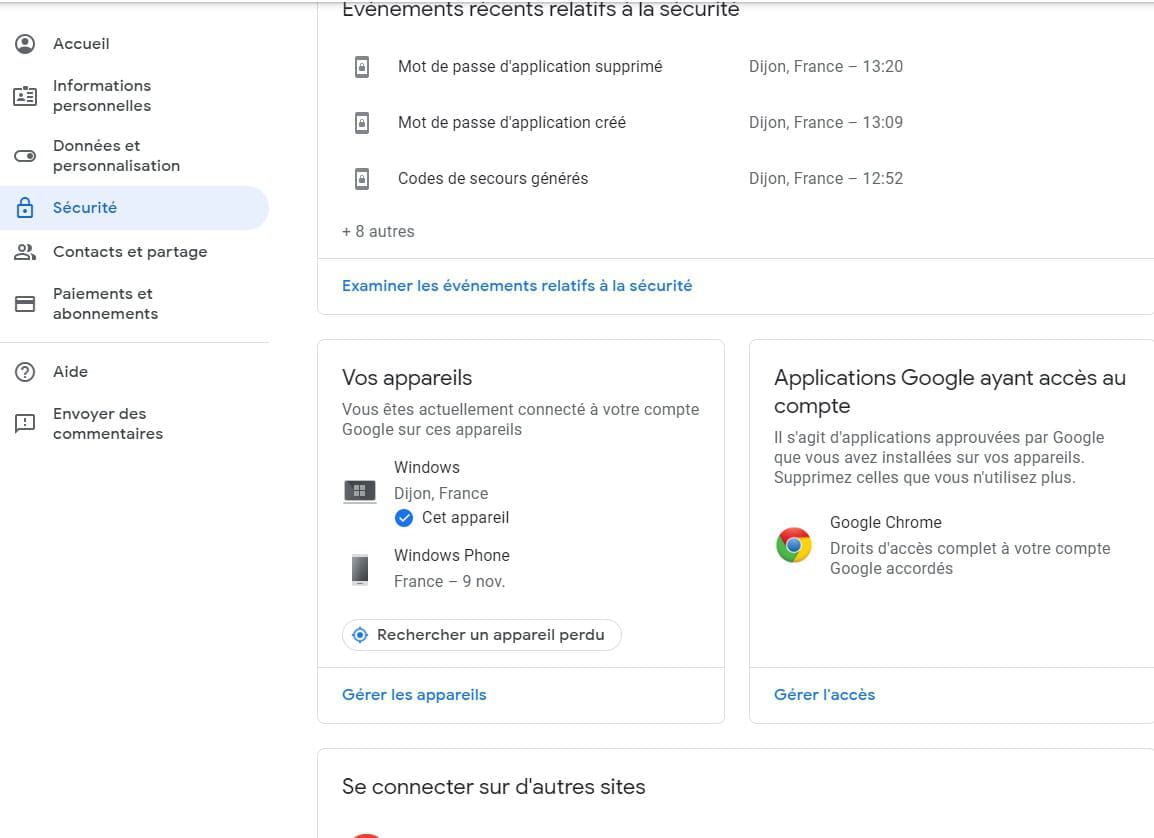Click the Aide question mark icon
Viewport: 1154px width, 838px height.
click(x=25, y=372)
